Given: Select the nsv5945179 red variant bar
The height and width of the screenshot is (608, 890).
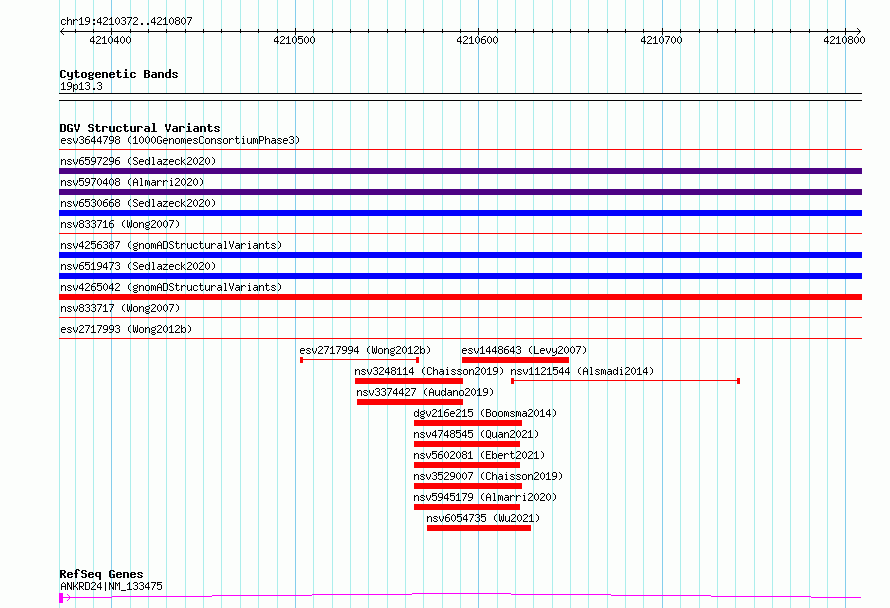Looking at the screenshot, I should 467,507.
